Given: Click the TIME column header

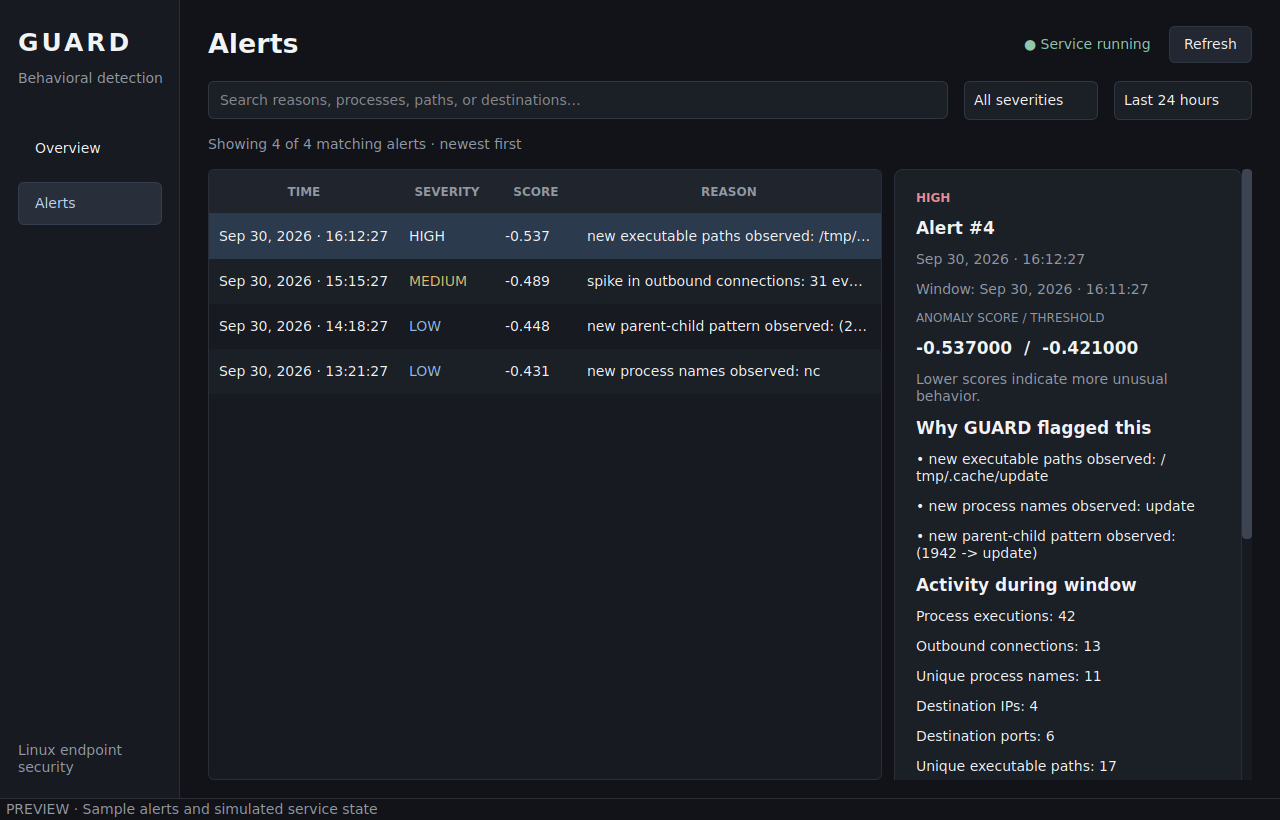Looking at the screenshot, I should [304, 192].
